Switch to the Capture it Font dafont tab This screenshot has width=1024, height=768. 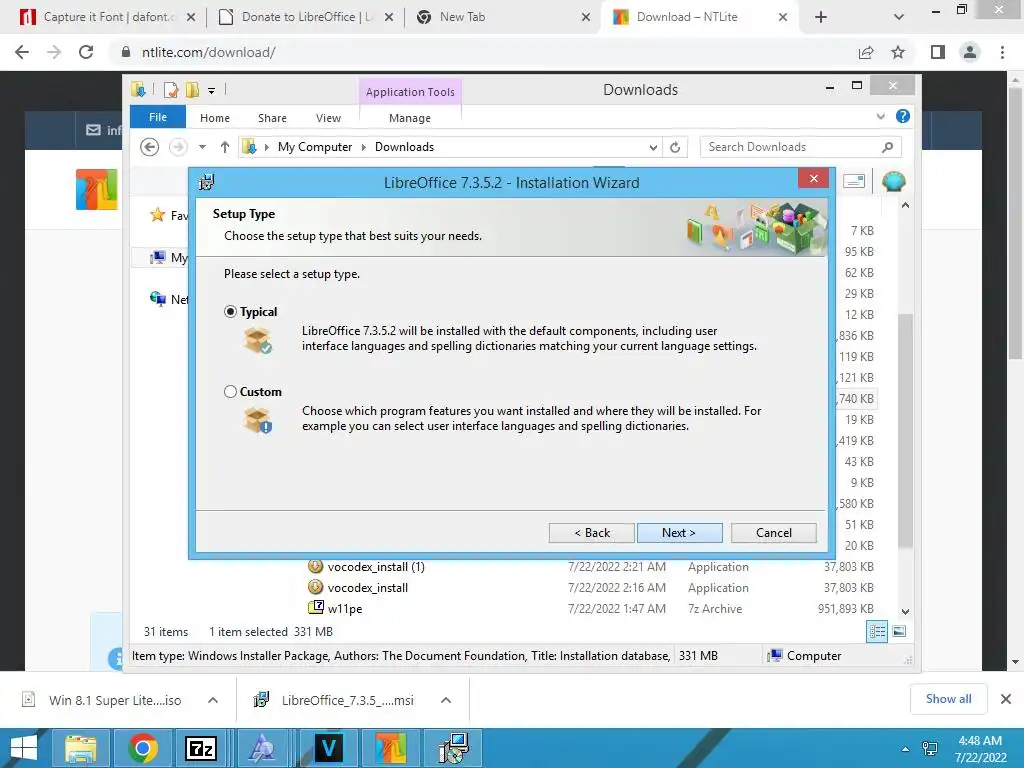pos(108,17)
